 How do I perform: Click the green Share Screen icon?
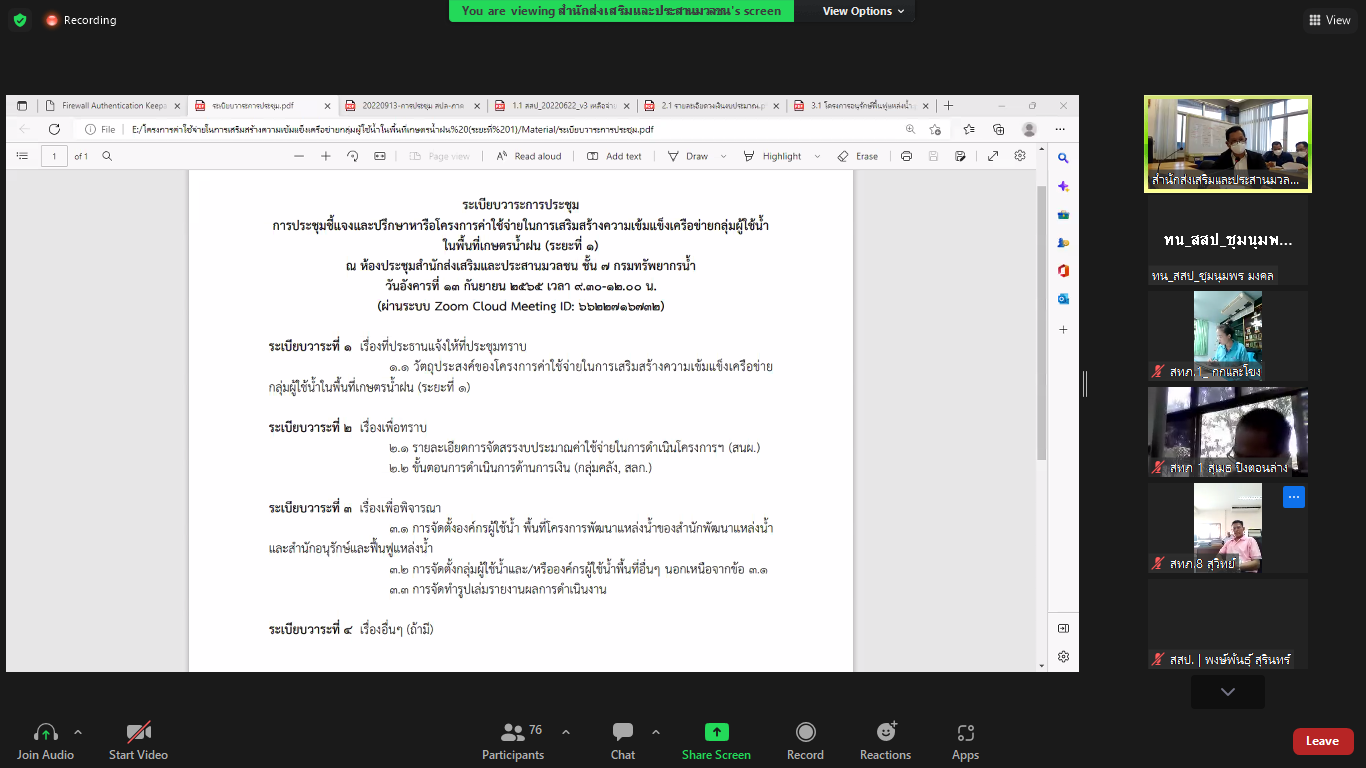coord(716,733)
